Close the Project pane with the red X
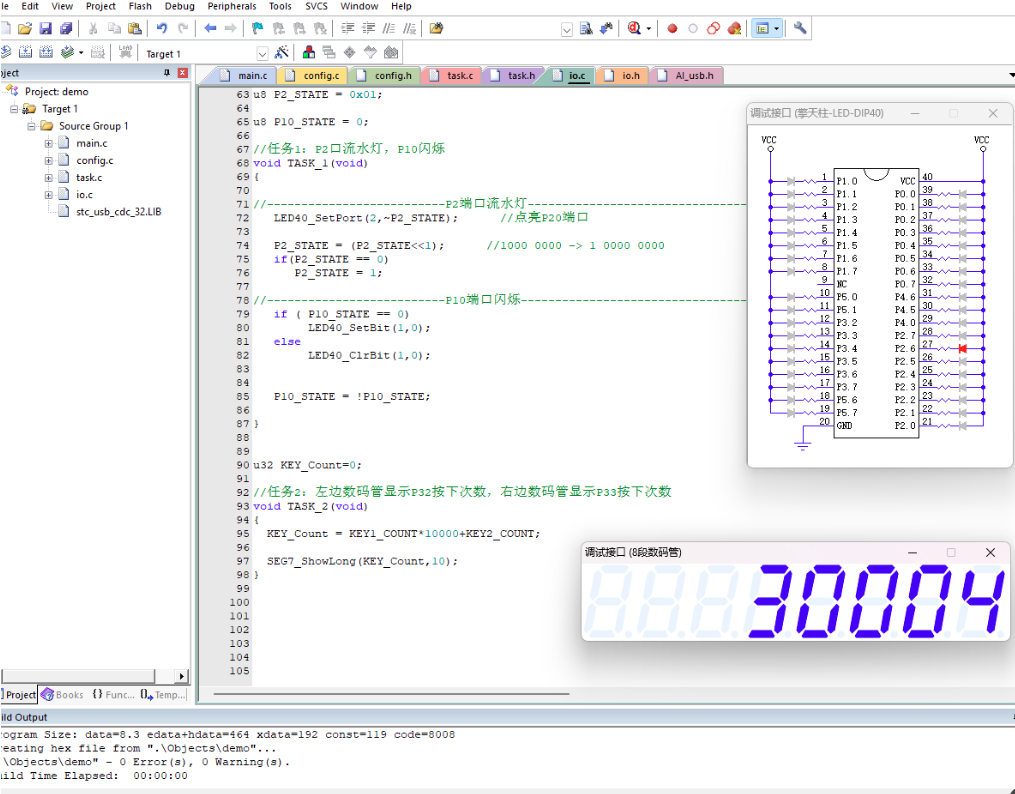Image resolution: width=1015 pixels, height=794 pixels. coord(183,73)
